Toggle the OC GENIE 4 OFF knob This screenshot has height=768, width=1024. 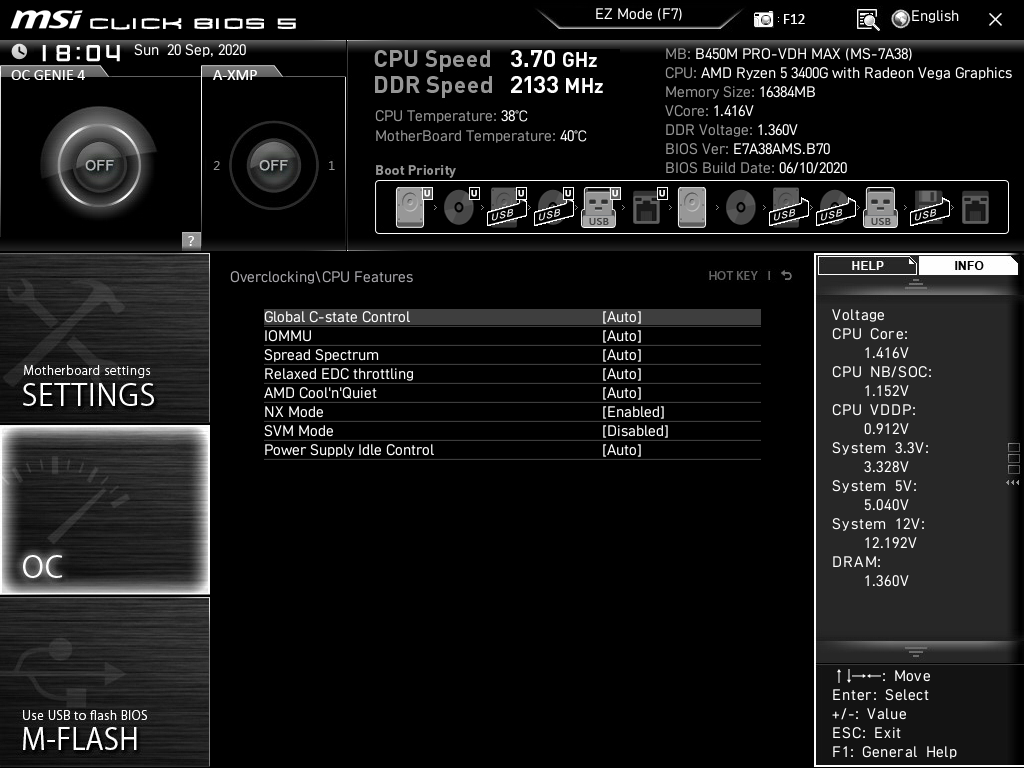click(99, 165)
